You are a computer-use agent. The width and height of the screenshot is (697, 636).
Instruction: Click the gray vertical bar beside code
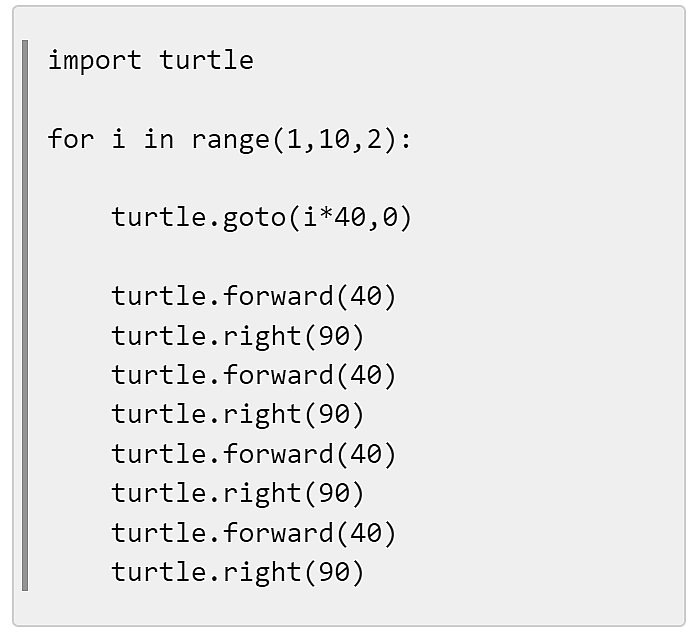coord(25,316)
